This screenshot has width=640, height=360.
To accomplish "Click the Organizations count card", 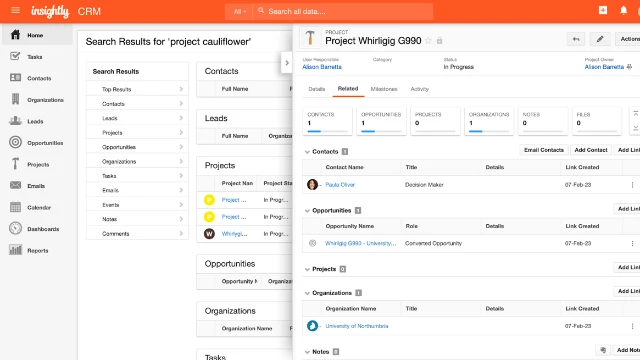I will (489, 121).
